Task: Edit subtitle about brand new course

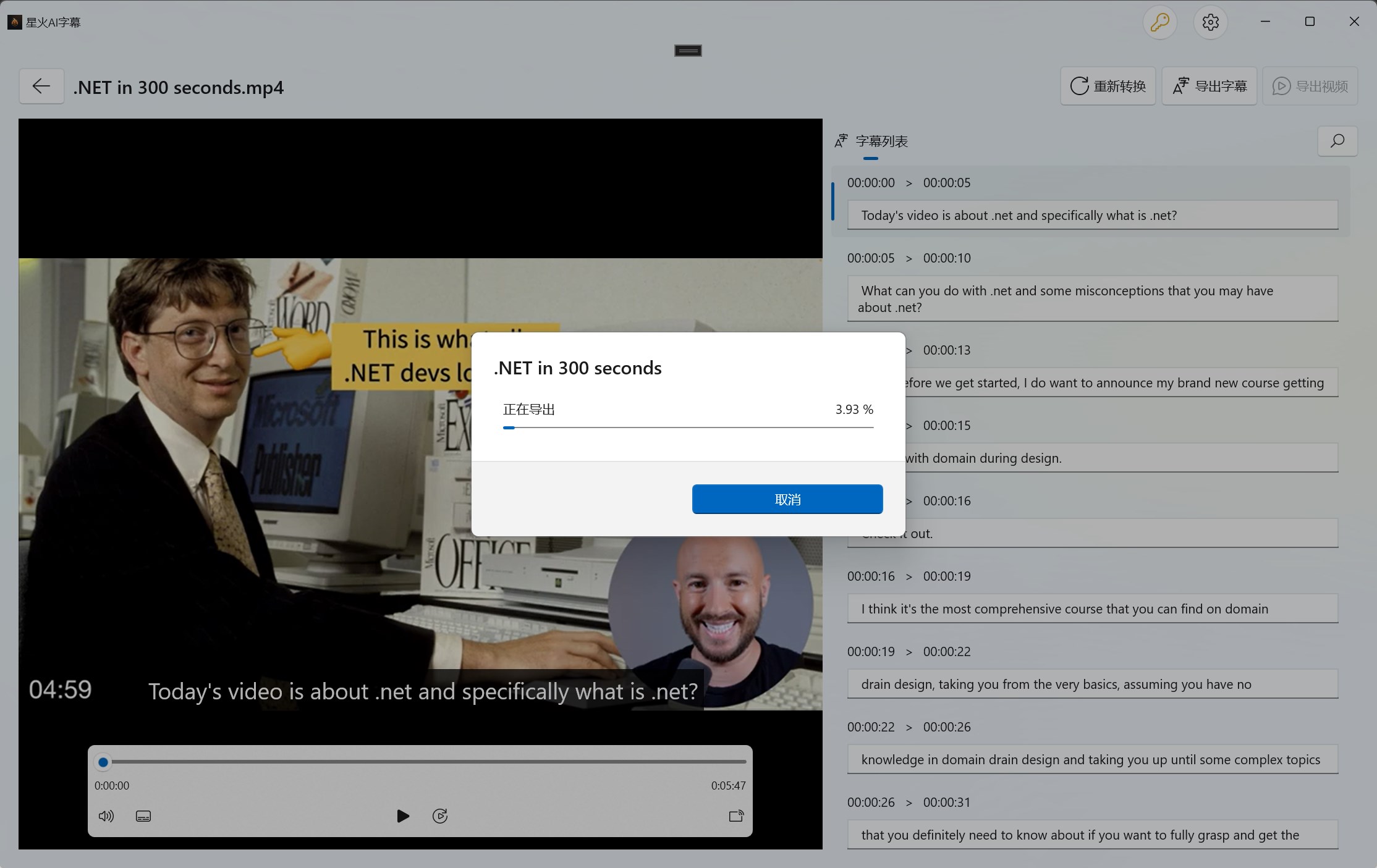Action: (1122, 382)
